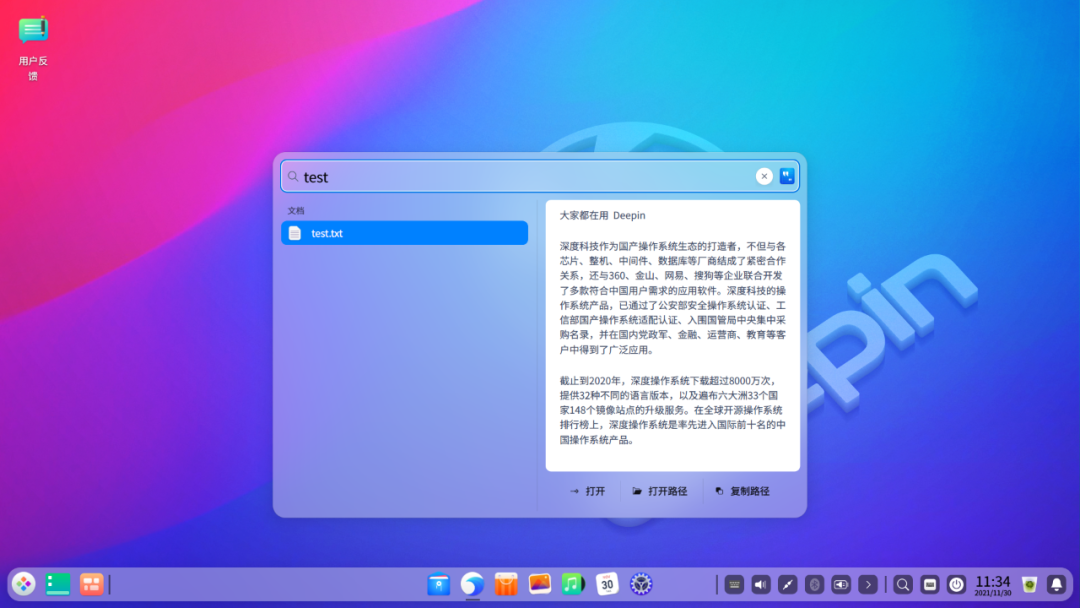1080x608 pixels.
Task: Click the preview heading 大家都在用 Deepin
Action: [x=602, y=216]
